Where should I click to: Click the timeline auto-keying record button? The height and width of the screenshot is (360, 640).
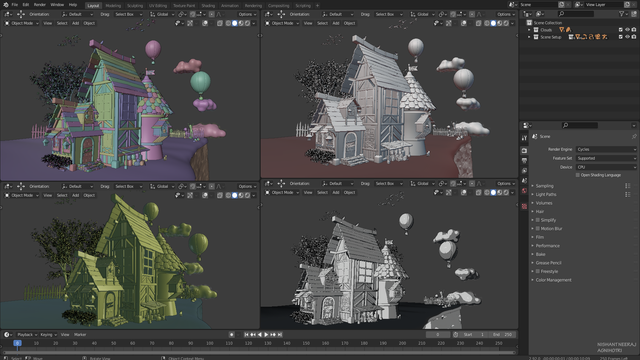pyautogui.click(x=231, y=334)
